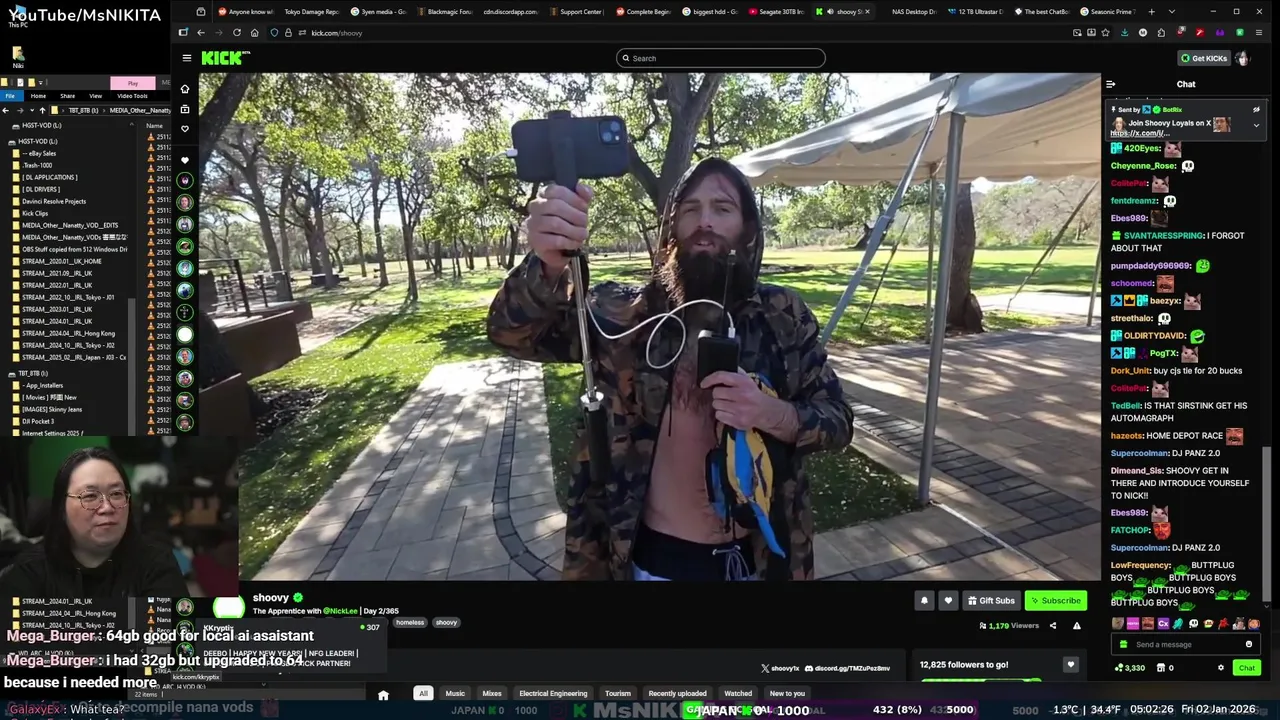
Task: Click the Kick sidebar Home icon
Action: (x=184, y=89)
